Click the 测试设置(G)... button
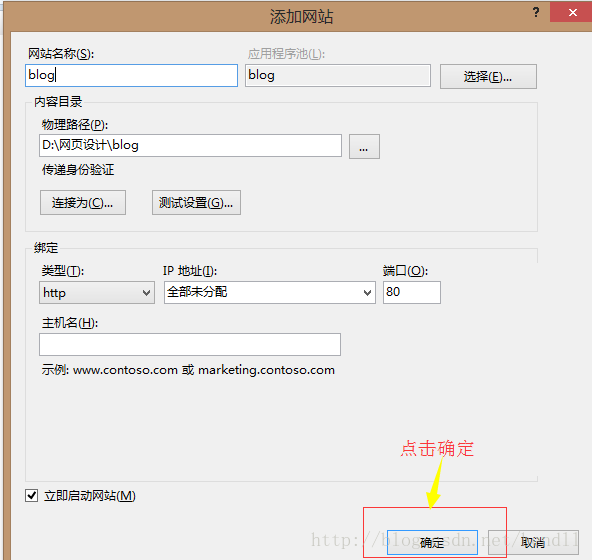Image resolution: width=592 pixels, height=560 pixels. [x=196, y=203]
